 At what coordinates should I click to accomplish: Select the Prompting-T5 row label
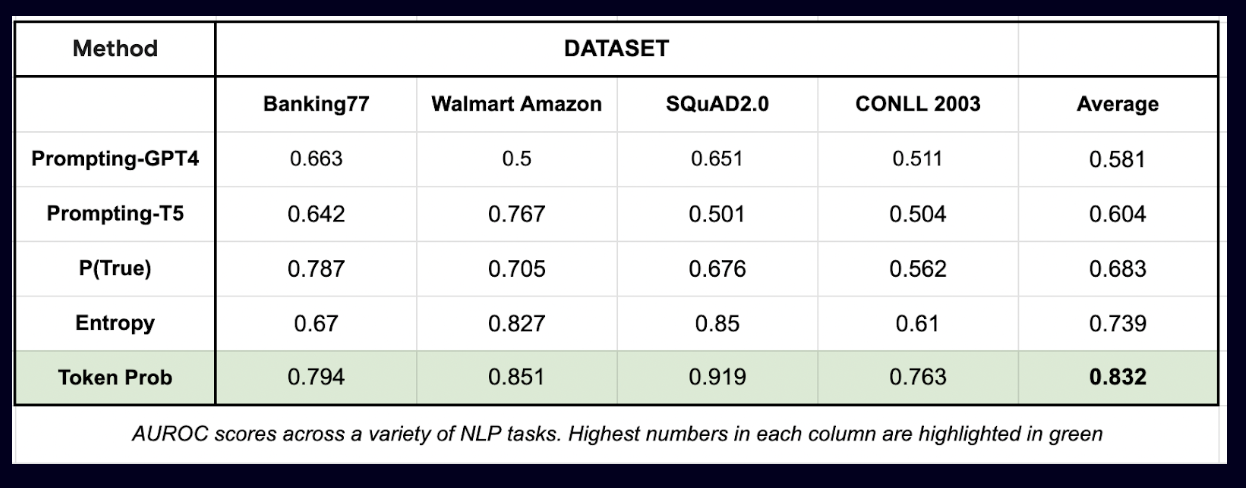[x=114, y=216]
